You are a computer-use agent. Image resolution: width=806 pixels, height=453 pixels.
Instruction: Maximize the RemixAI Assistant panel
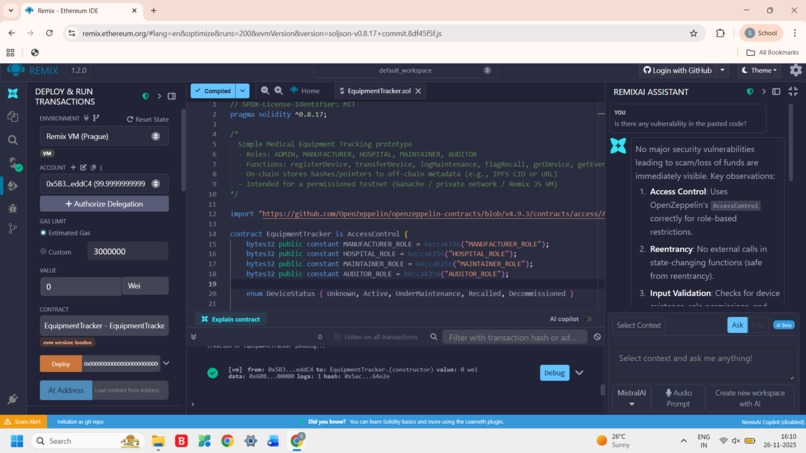click(793, 92)
